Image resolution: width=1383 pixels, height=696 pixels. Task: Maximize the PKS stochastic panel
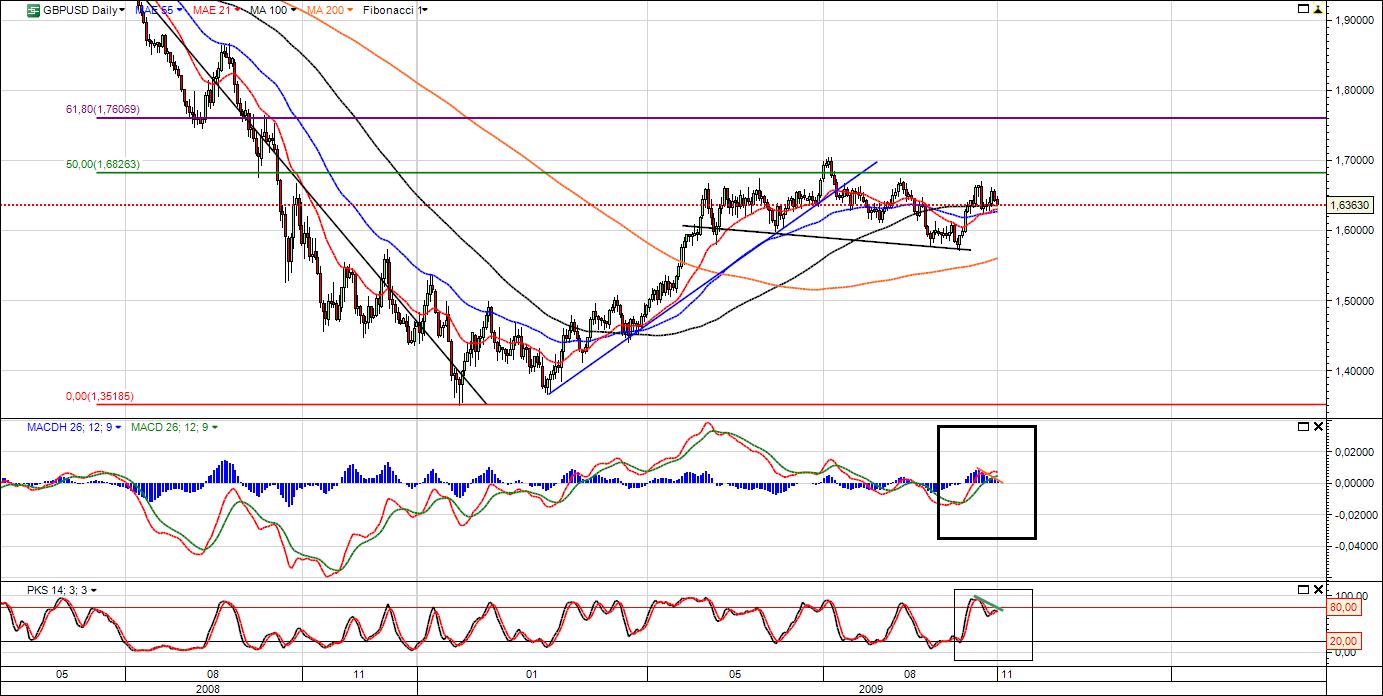(x=1303, y=590)
